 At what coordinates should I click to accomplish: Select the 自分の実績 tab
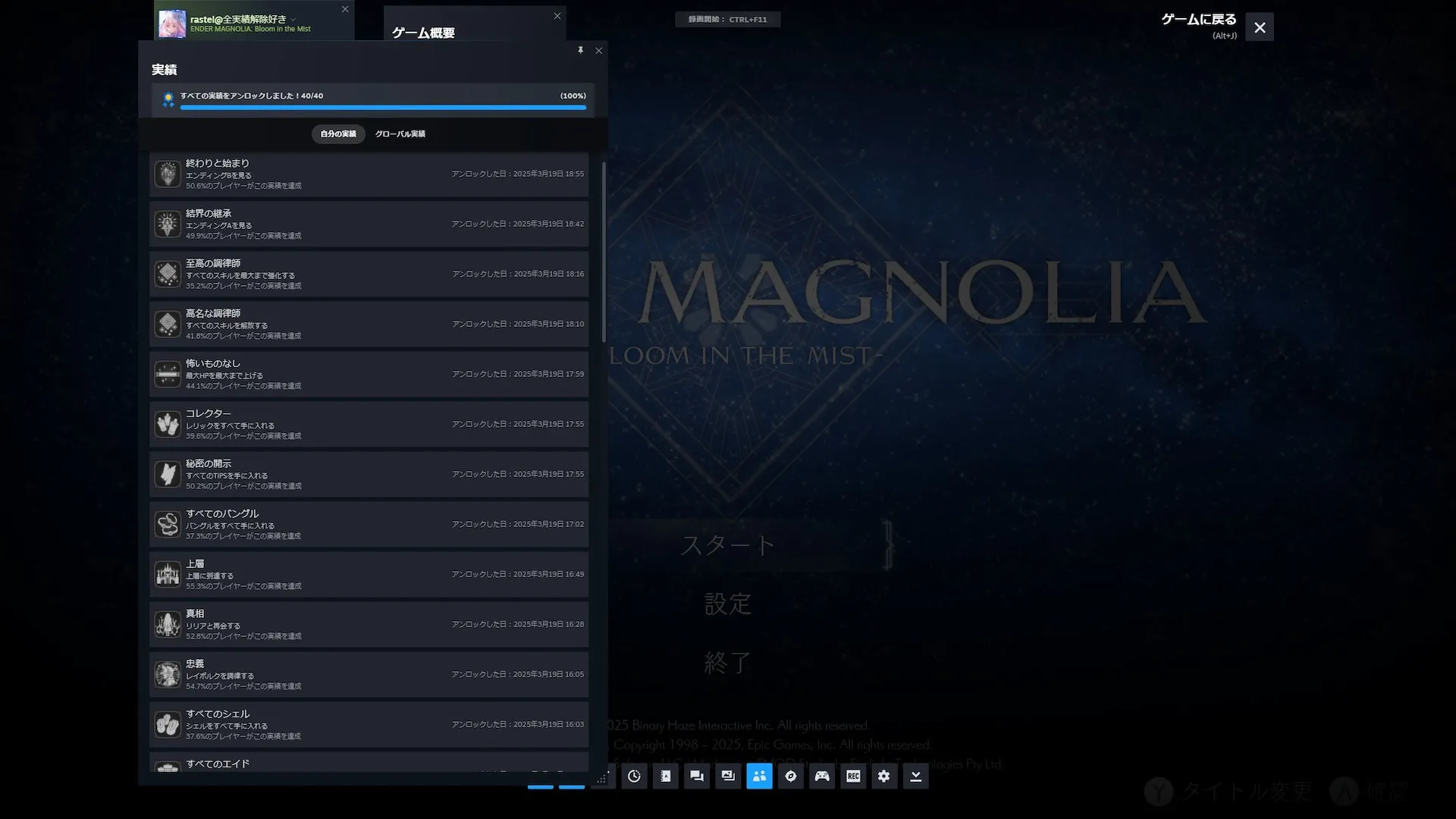tap(338, 134)
